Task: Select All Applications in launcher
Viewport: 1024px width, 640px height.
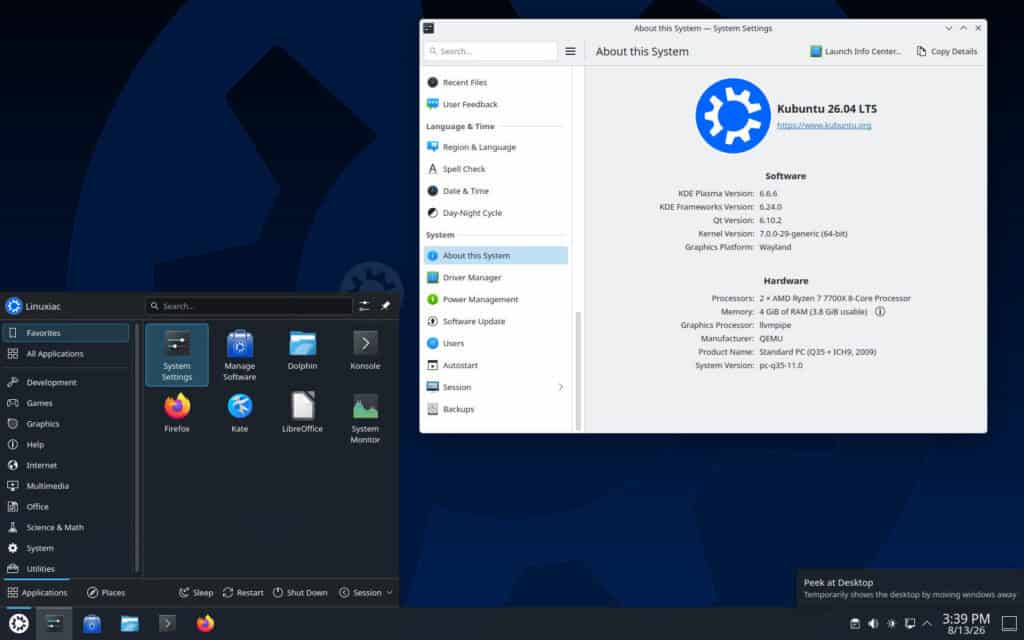Action: point(66,354)
